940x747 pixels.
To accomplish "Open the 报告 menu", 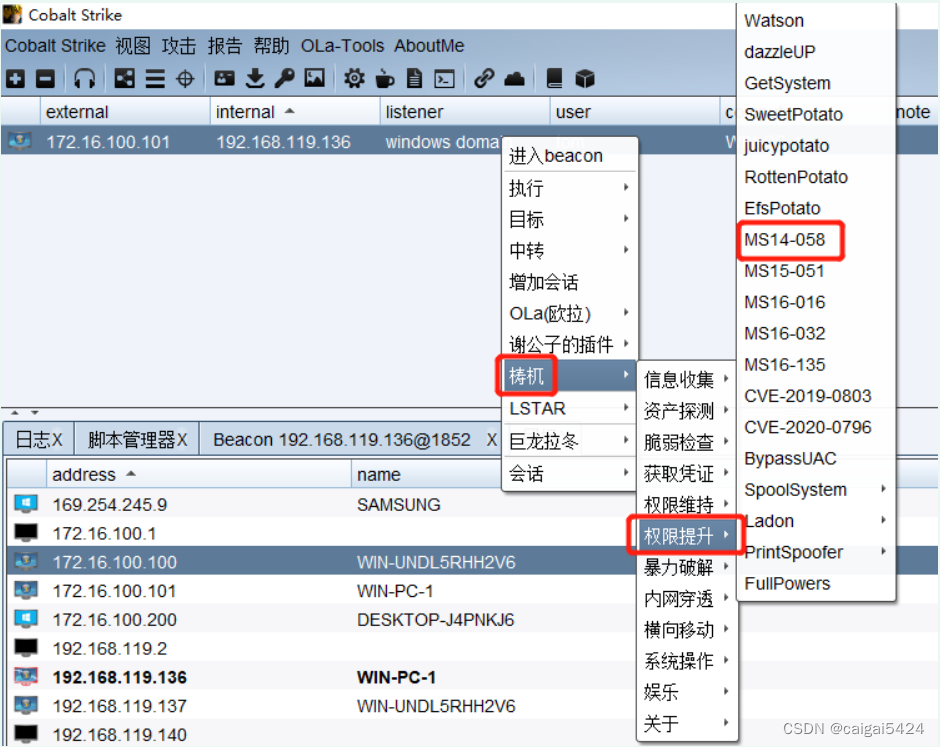I will click(x=225, y=46).
